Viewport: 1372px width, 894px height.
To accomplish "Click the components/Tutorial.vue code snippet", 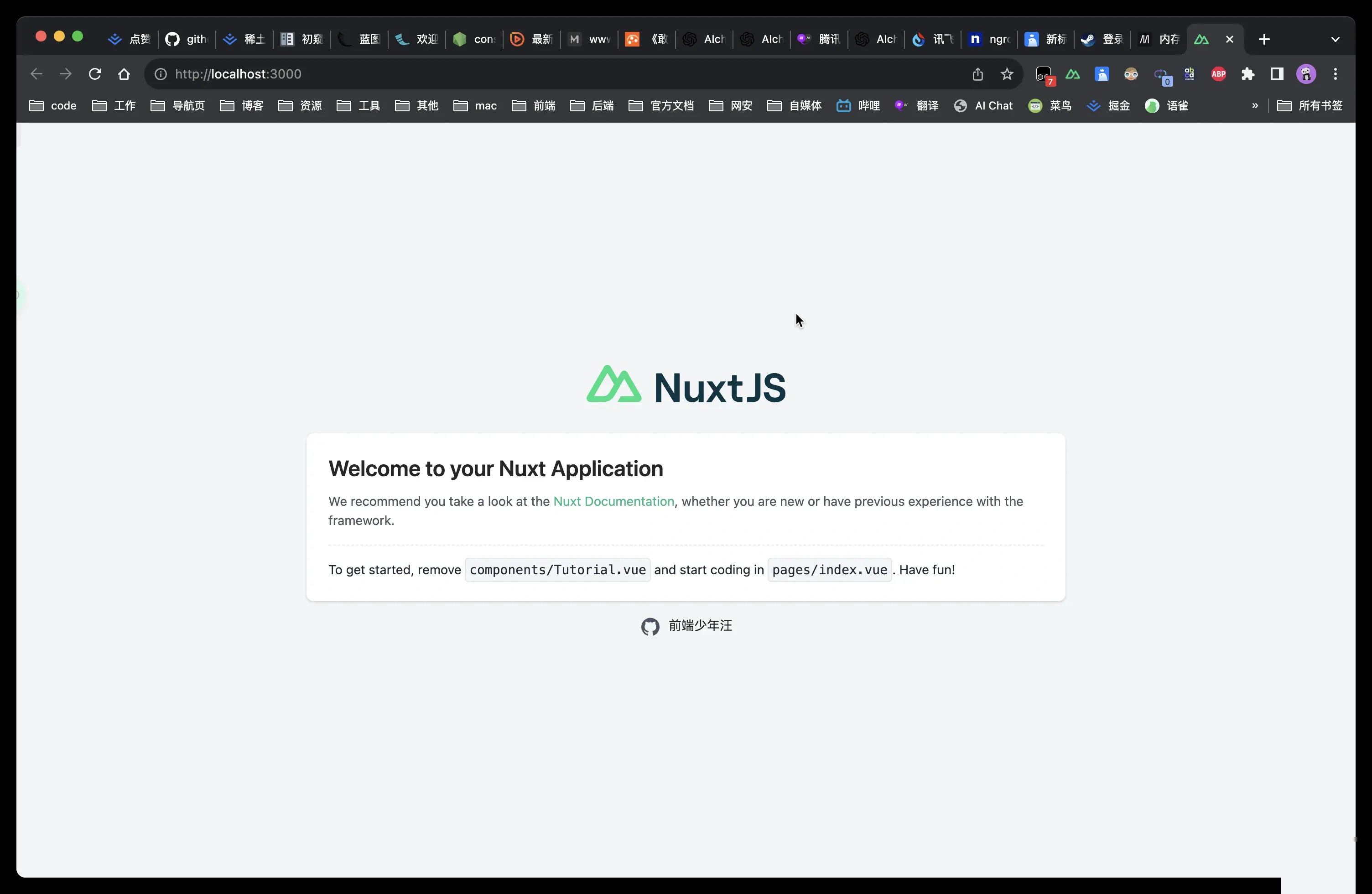I will tap(557, 570).
